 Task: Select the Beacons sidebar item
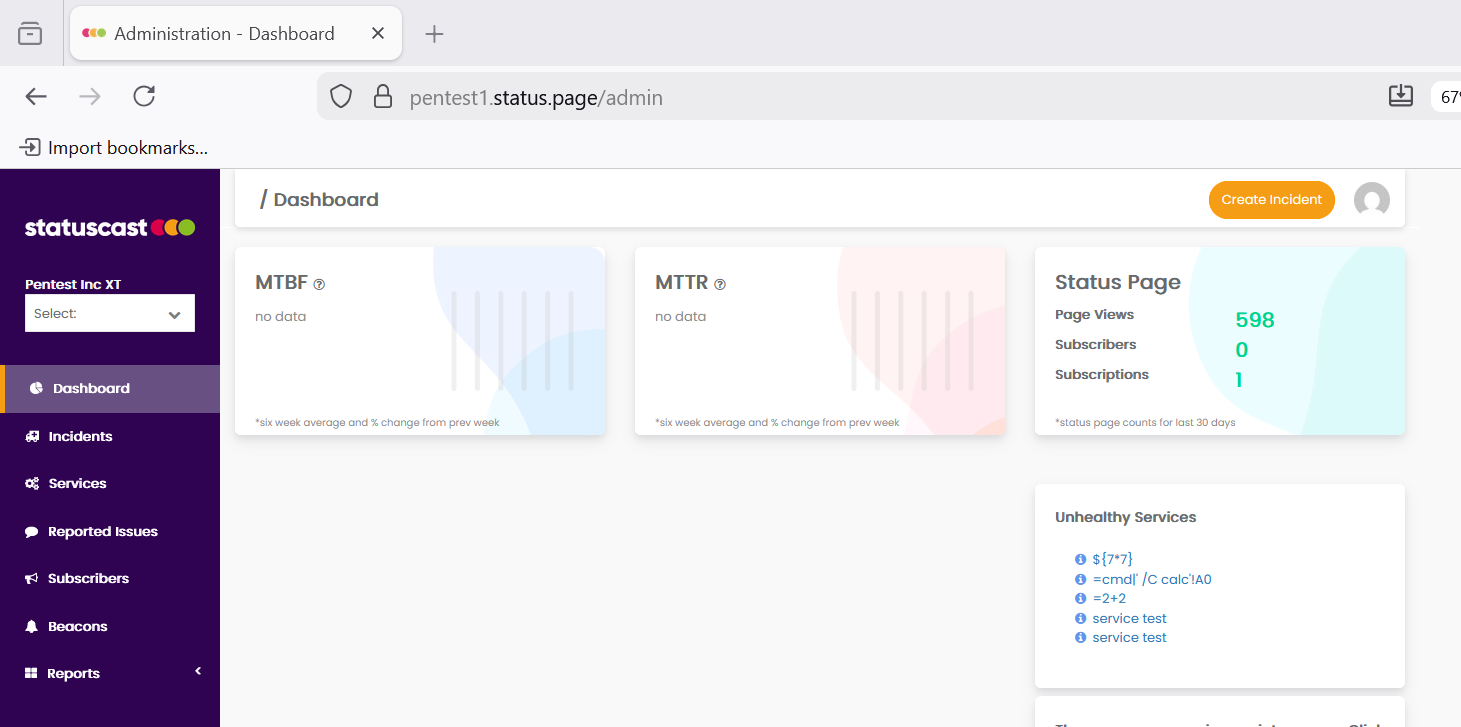pyautogui.click(x=77, y=626)
